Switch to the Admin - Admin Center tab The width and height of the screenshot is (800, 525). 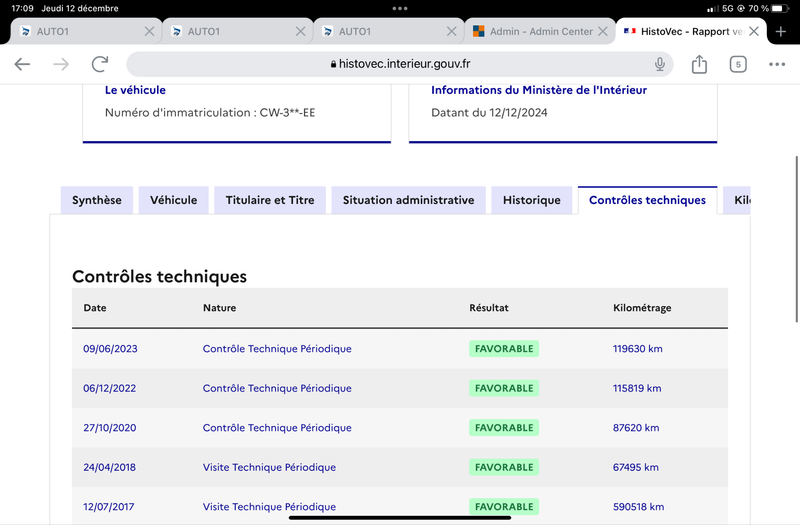click(x=539, y=32)
